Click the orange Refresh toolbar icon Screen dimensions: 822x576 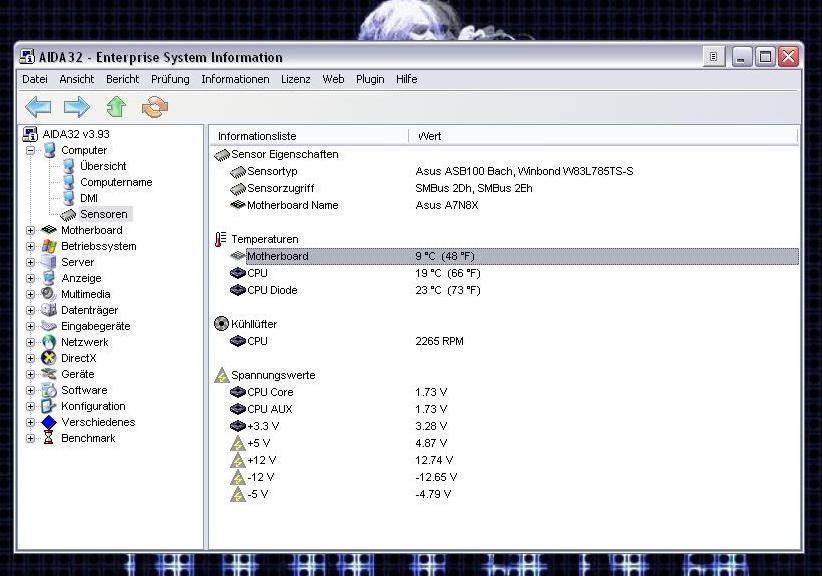155,107
